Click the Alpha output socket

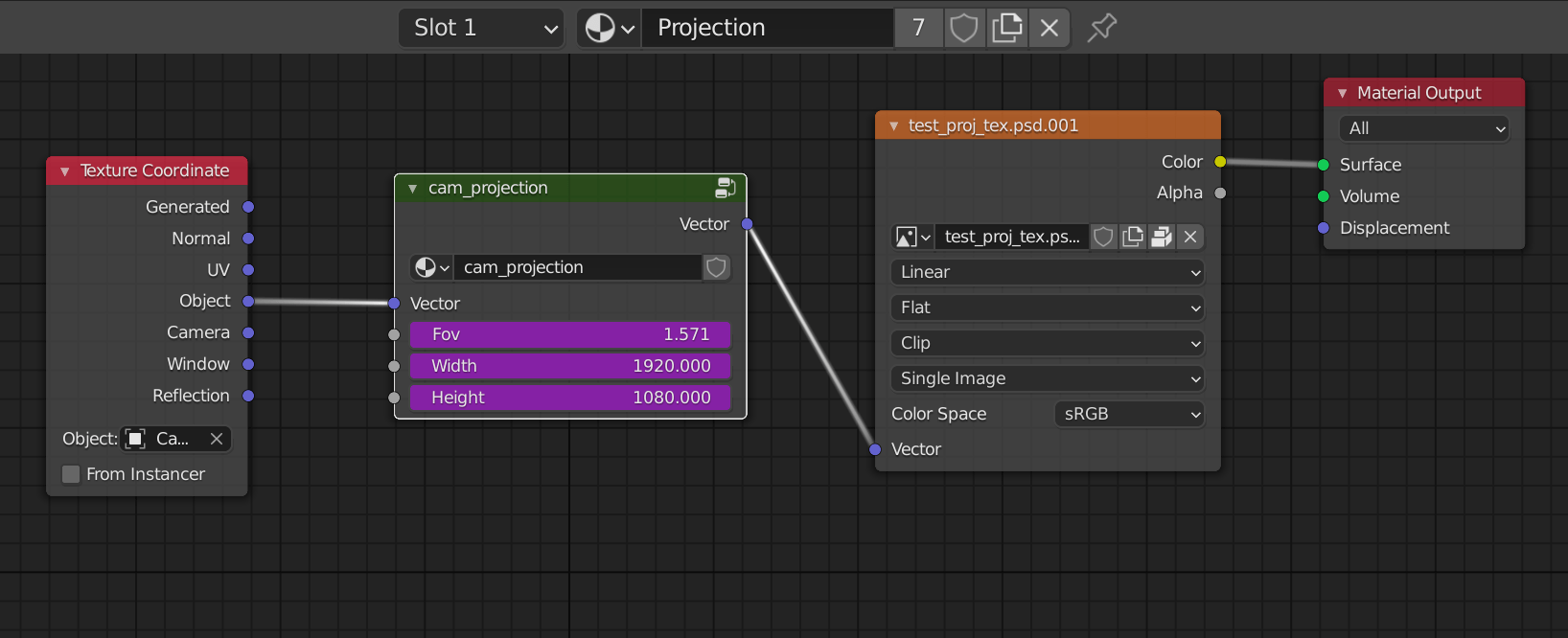click(x=1220, y=193)
